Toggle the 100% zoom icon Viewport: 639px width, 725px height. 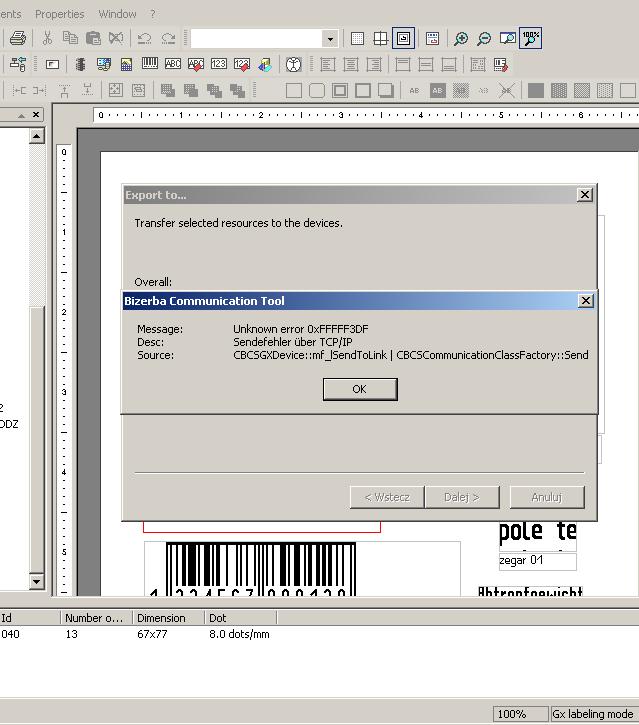point(531,38)
